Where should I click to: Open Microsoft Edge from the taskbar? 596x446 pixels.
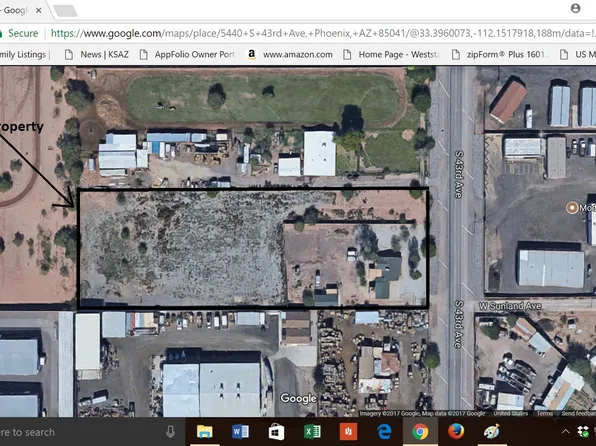click(x=384, y=432)
